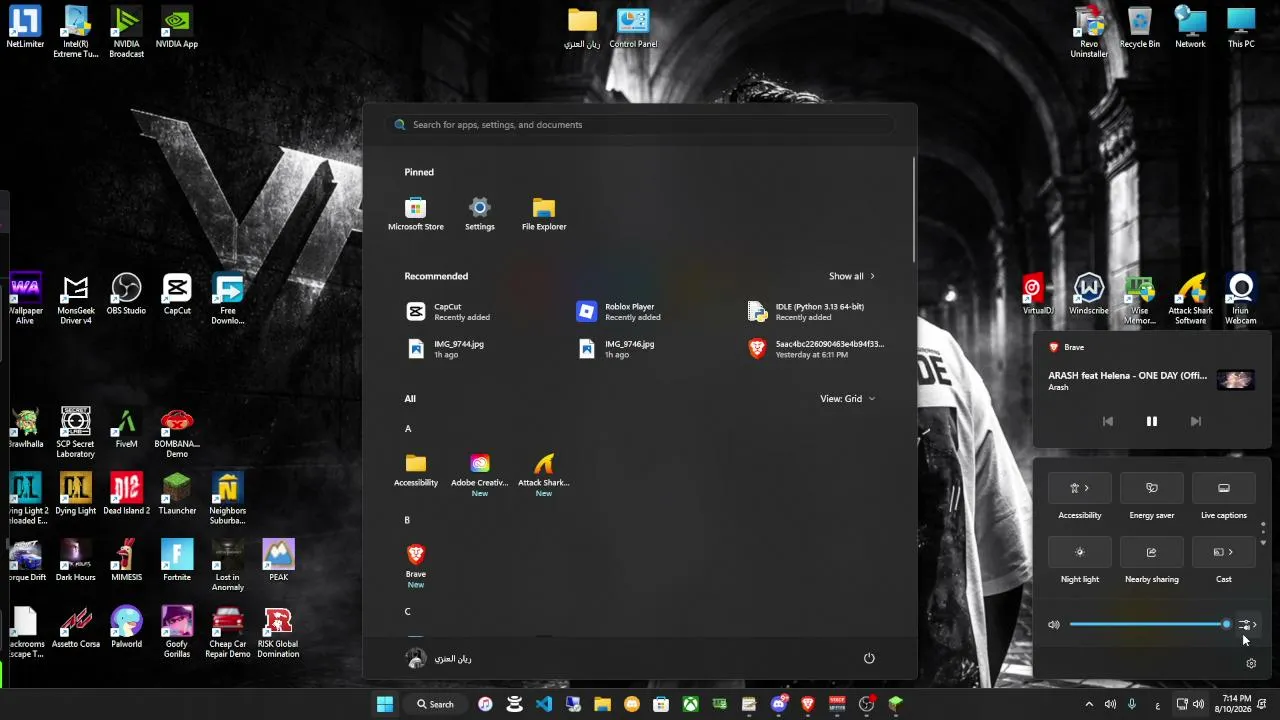Launch File Explorer from pinned apps
This screenshot has width=1280, height=720.
point(544,214)
